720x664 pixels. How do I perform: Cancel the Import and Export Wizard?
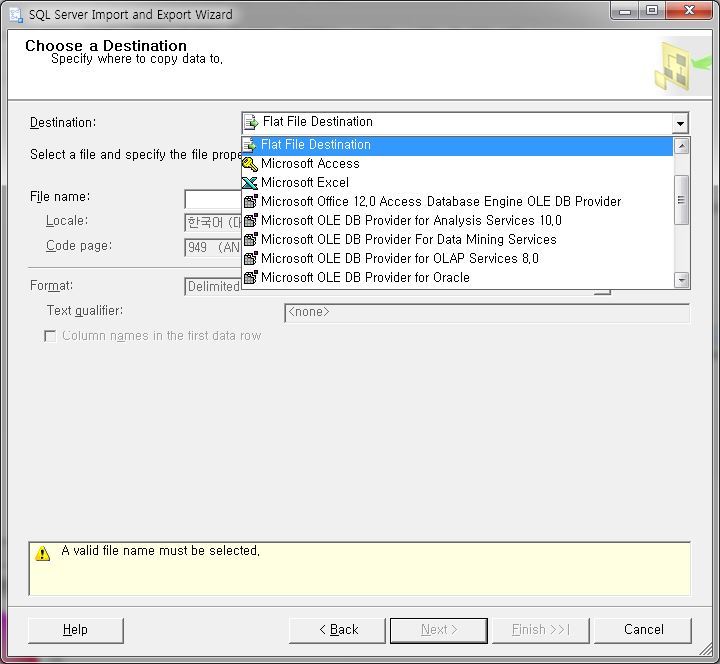point(643,630)
